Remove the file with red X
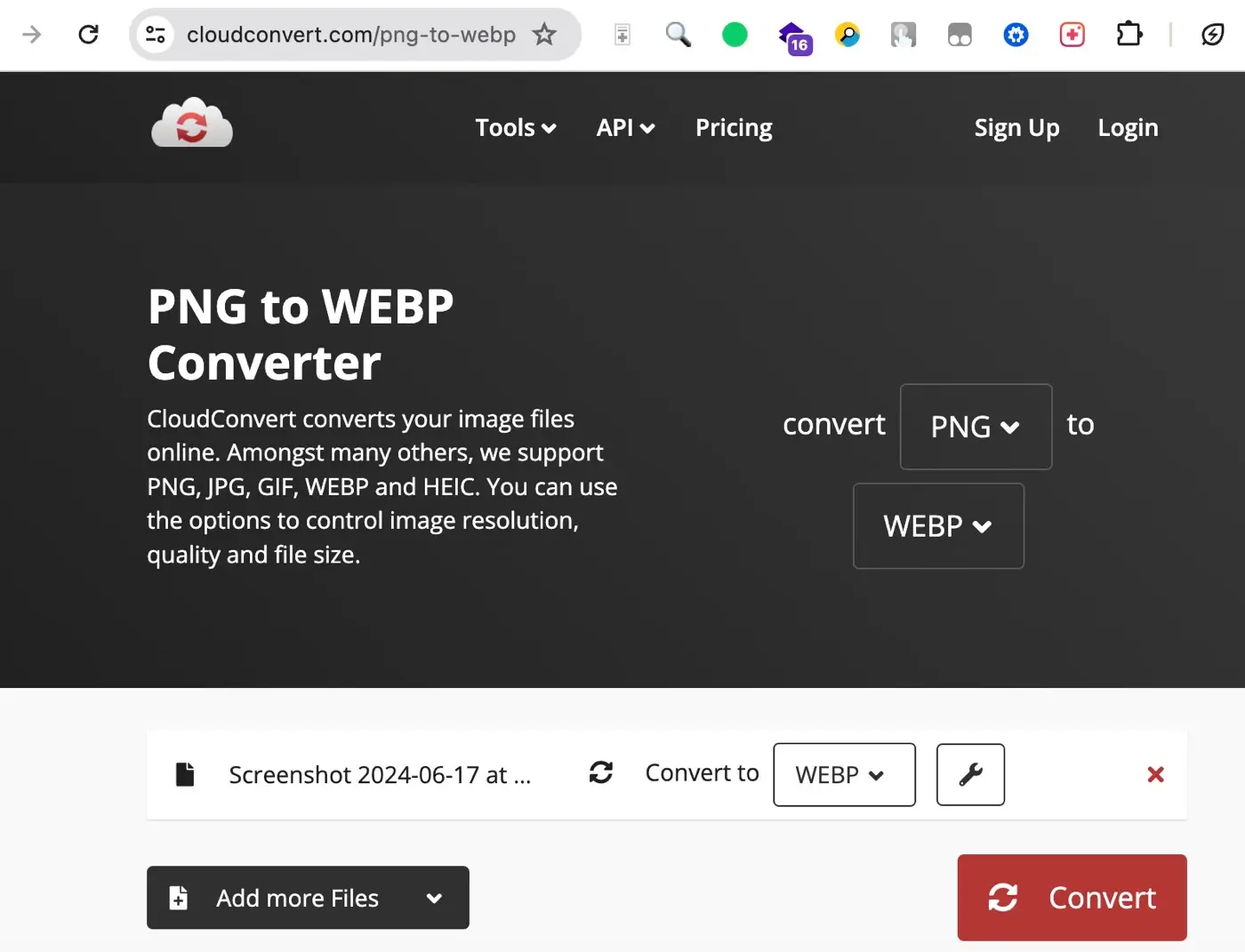The height and width of the screenshot is (952, 1245). click(x=1155, y=774)
